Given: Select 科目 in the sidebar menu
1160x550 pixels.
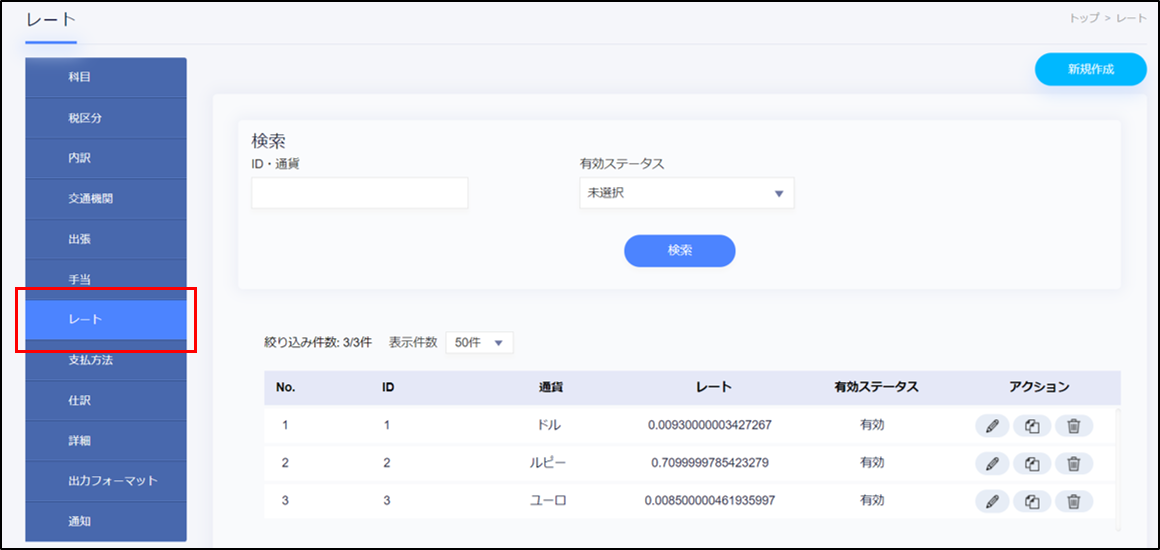Looking at the screenshot, I should point(106,78).
